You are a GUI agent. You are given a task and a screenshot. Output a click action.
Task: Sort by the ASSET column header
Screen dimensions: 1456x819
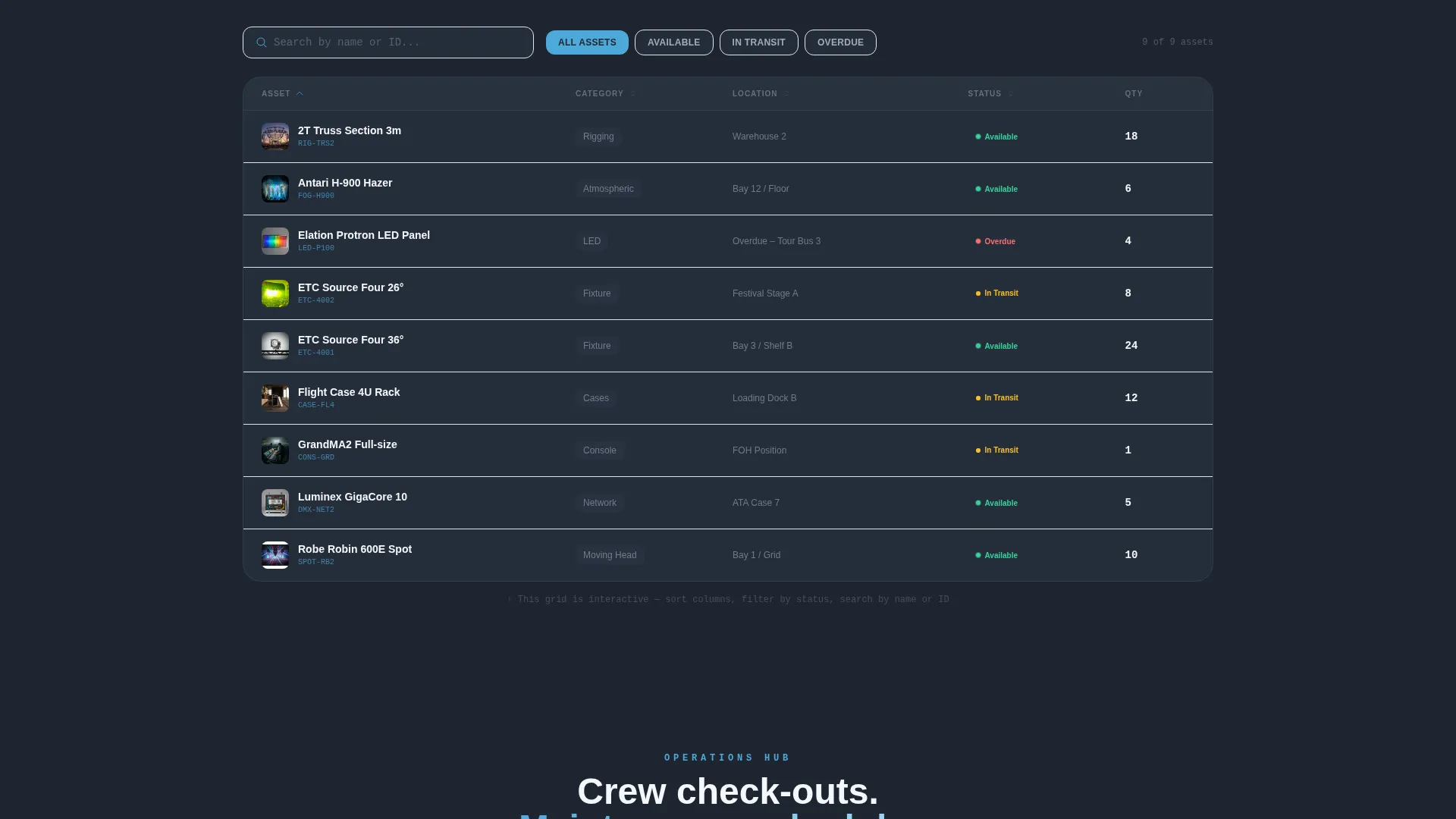[x=282, y=94]
